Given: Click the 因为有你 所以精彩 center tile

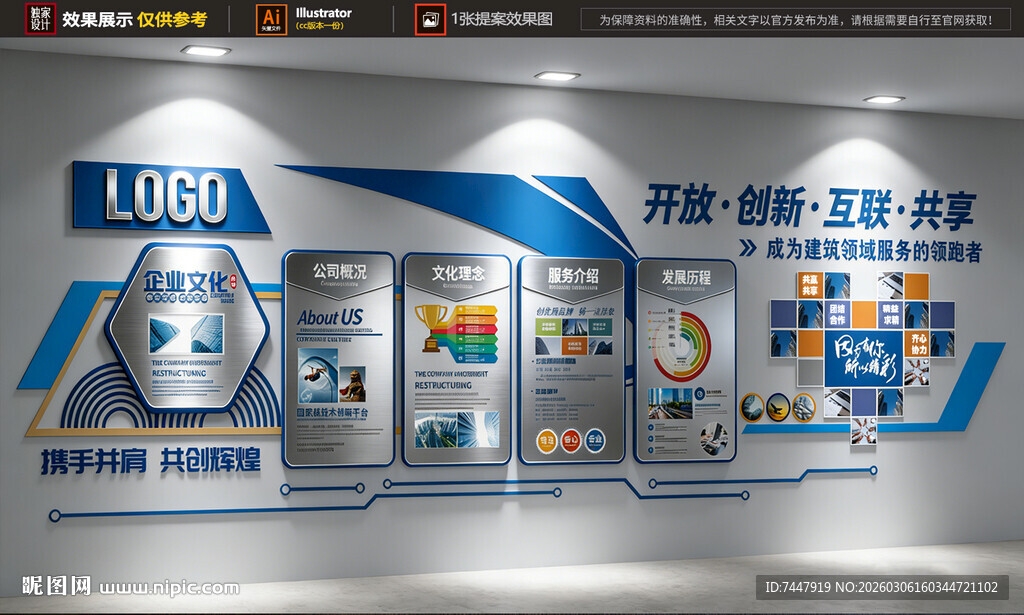Looking at the screenshot, I should pos(863,358).
